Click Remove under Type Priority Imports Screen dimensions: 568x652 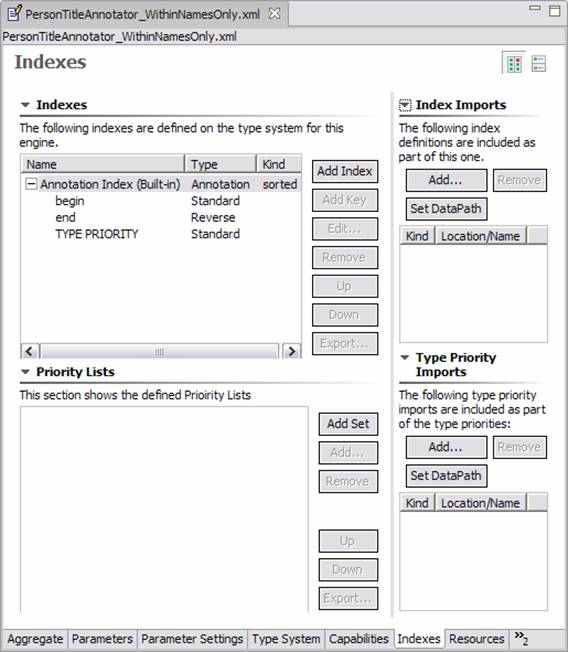click(520, 447)
